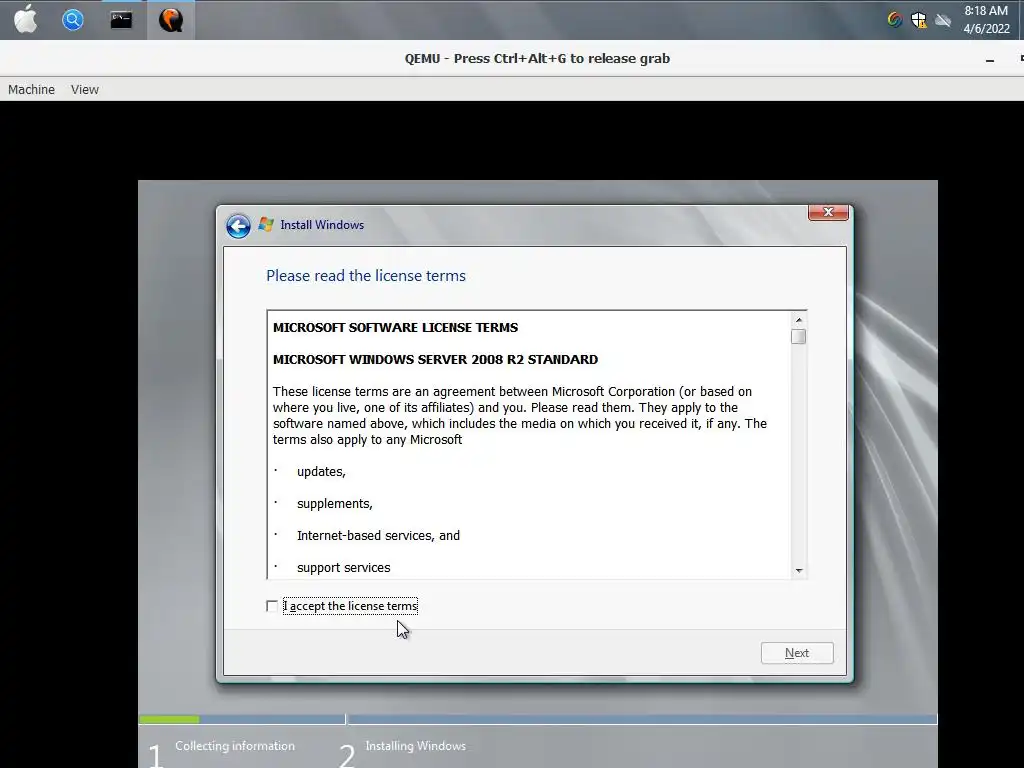Click 'MICROSOFT SOFTWARE LICENSE TERMS' heading
The height and width of the screenshot is (768, 1024).
(395, 327)
